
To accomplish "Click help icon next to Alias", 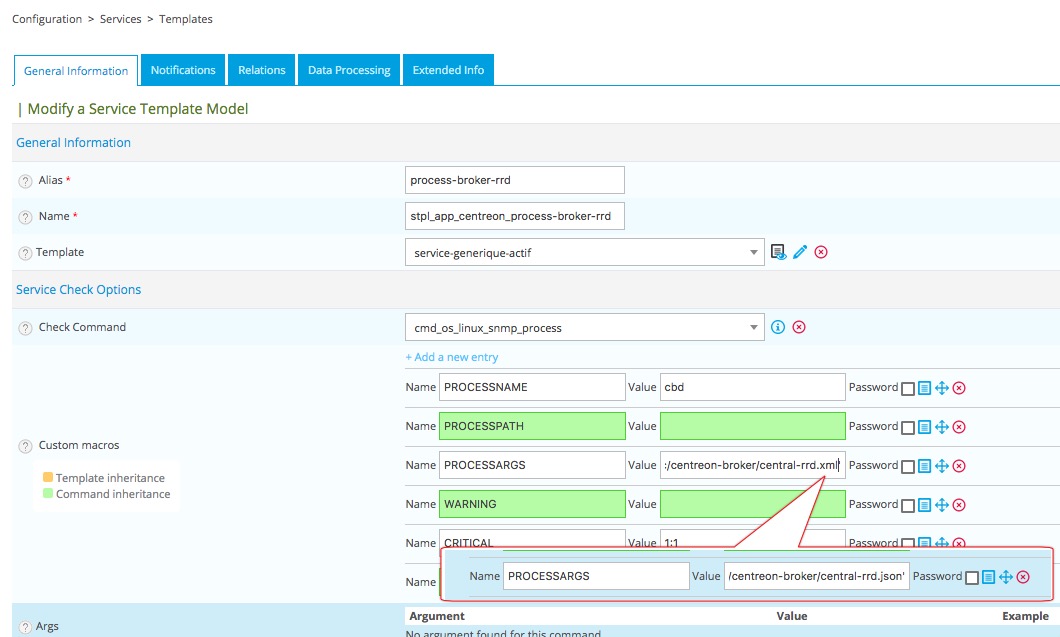I will click(x=25, y=181).
